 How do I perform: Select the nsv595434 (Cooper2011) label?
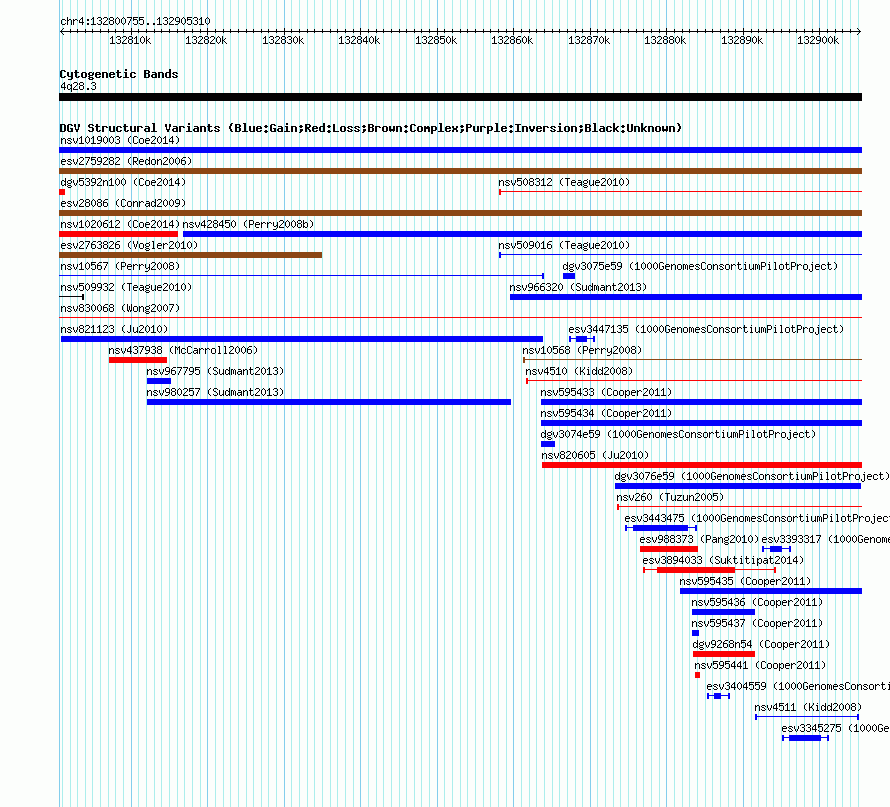606,413
